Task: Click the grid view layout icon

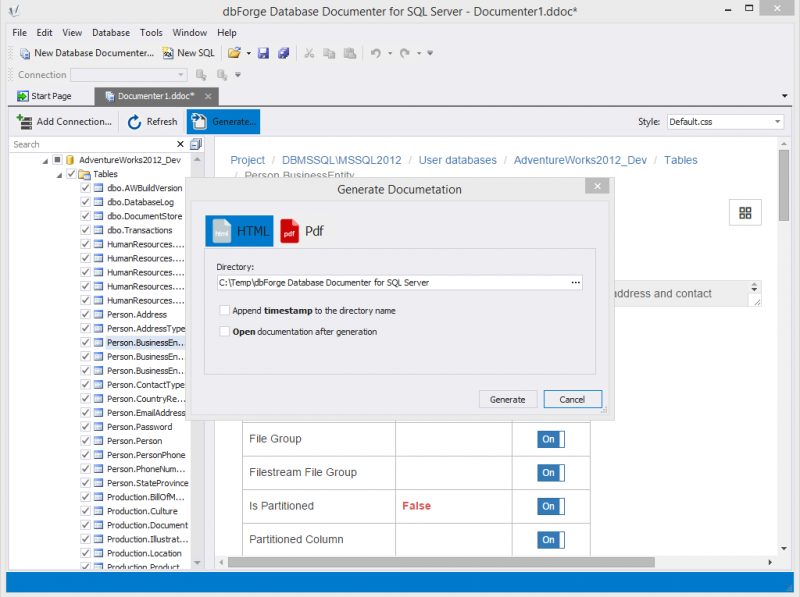Action: coord(745,213)
